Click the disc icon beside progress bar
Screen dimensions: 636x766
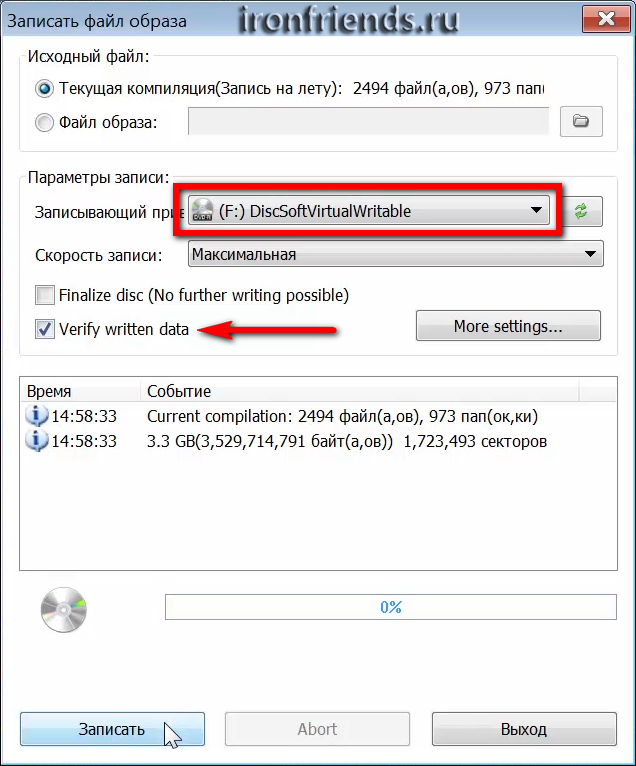(64, 607)
